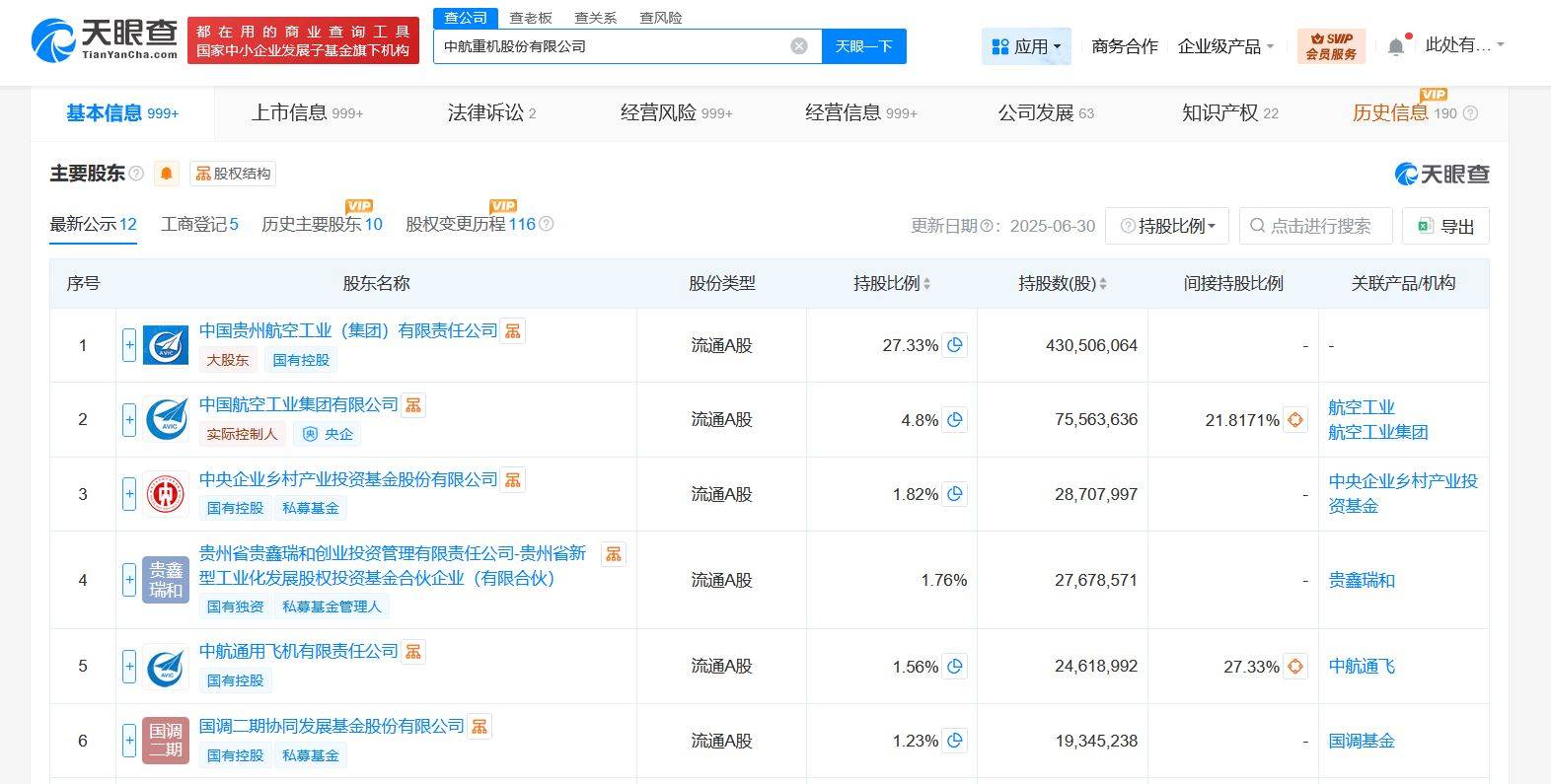Switch to the 法律诉讼 tab
This screenshot has width=1551, height=784.
coord(490,113)
